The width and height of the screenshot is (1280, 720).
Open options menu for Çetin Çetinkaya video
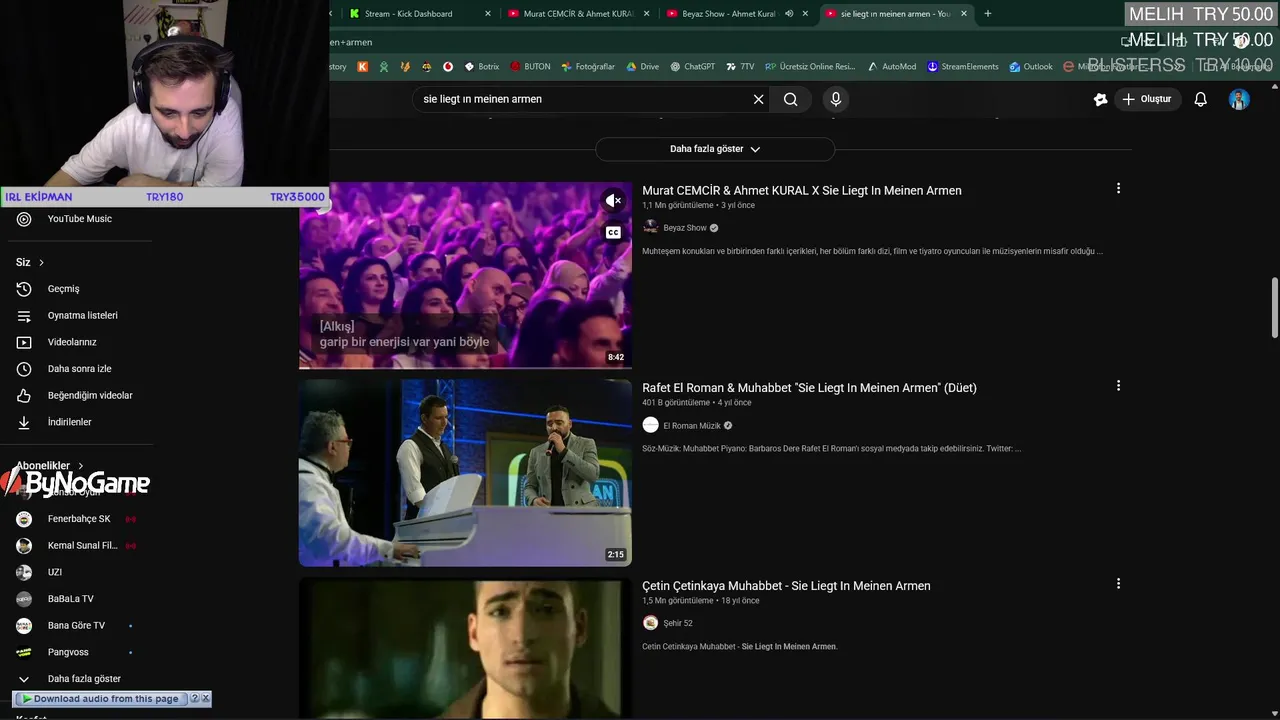pos(1118,583)
